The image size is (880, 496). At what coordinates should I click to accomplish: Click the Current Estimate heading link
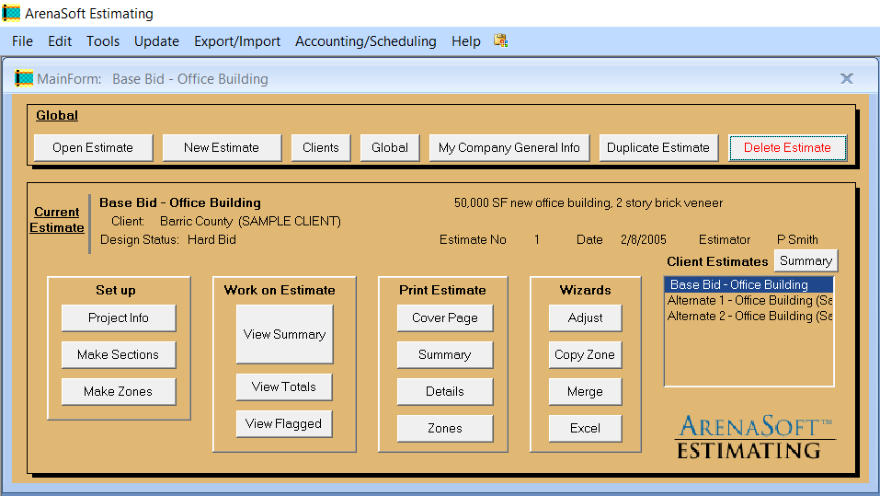coord(57,220)
